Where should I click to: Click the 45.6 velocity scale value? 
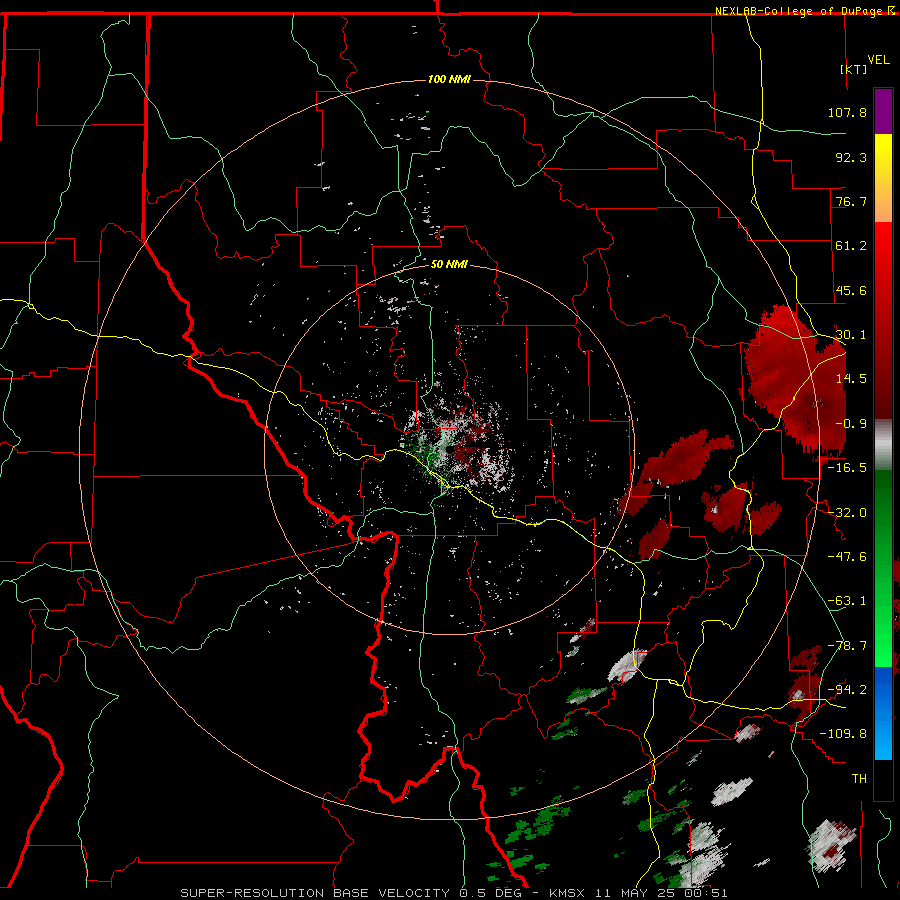click(x=851, y=290)
